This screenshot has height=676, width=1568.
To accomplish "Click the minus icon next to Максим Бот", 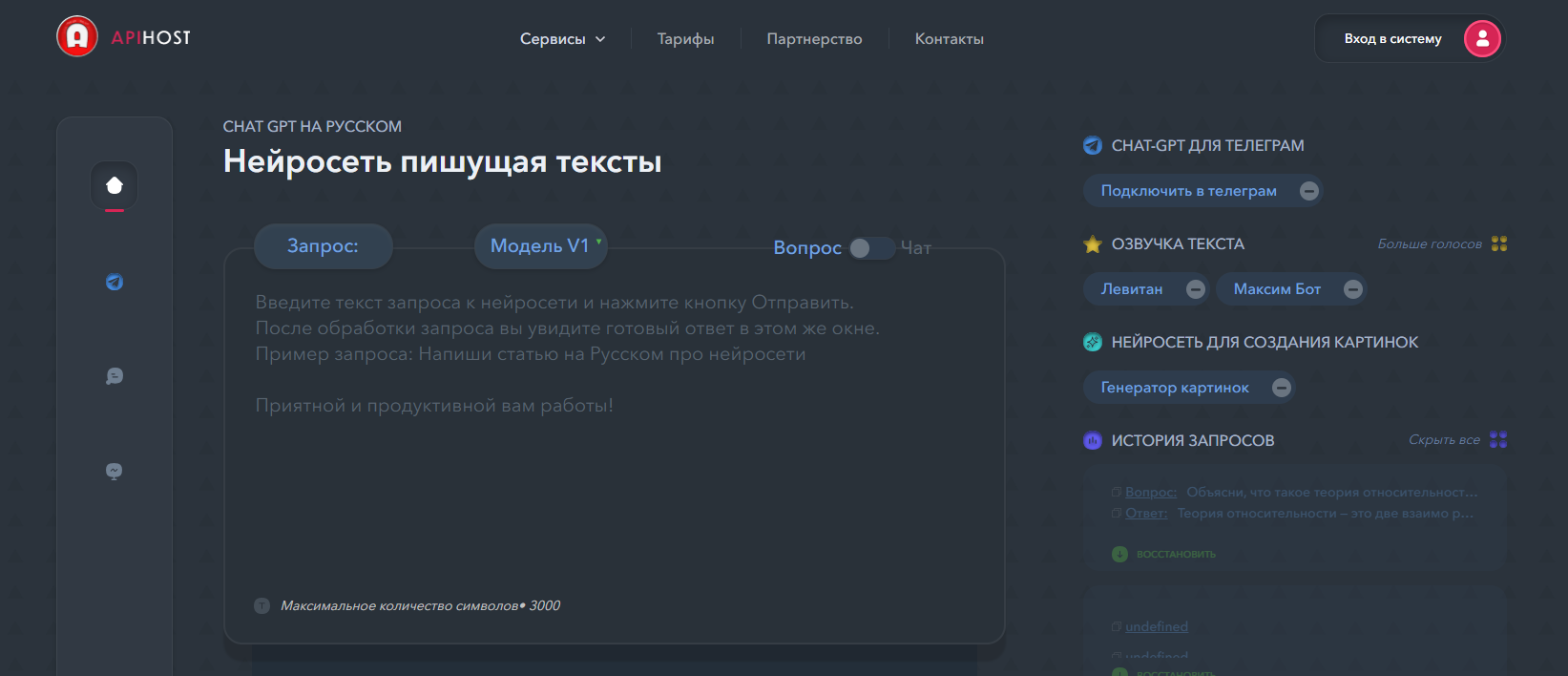I will pyautogui.click(x=1352, y=289).
